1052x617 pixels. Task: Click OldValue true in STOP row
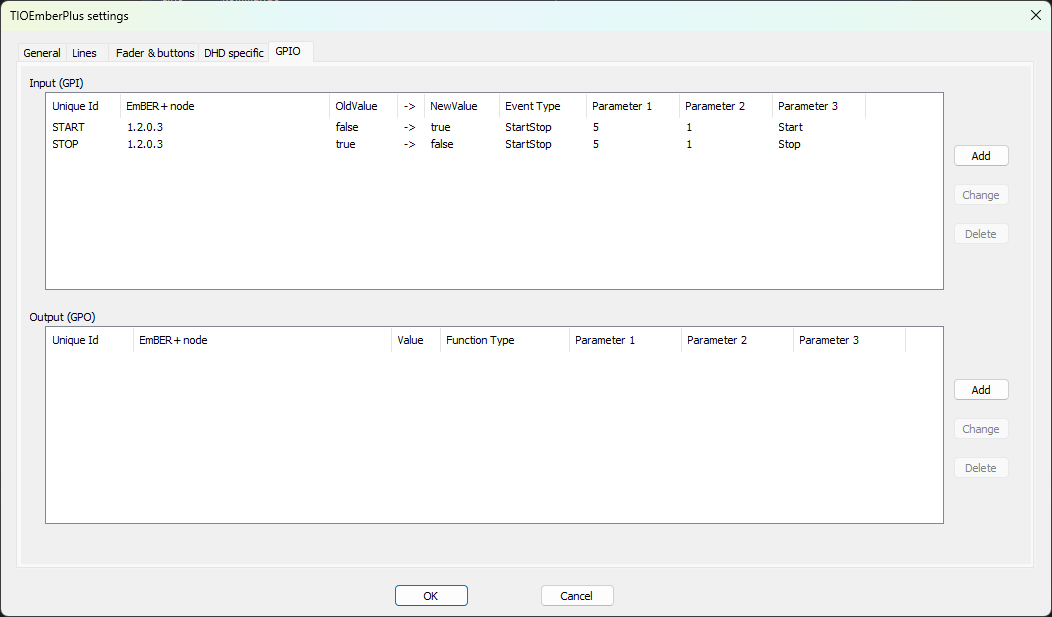346,144
